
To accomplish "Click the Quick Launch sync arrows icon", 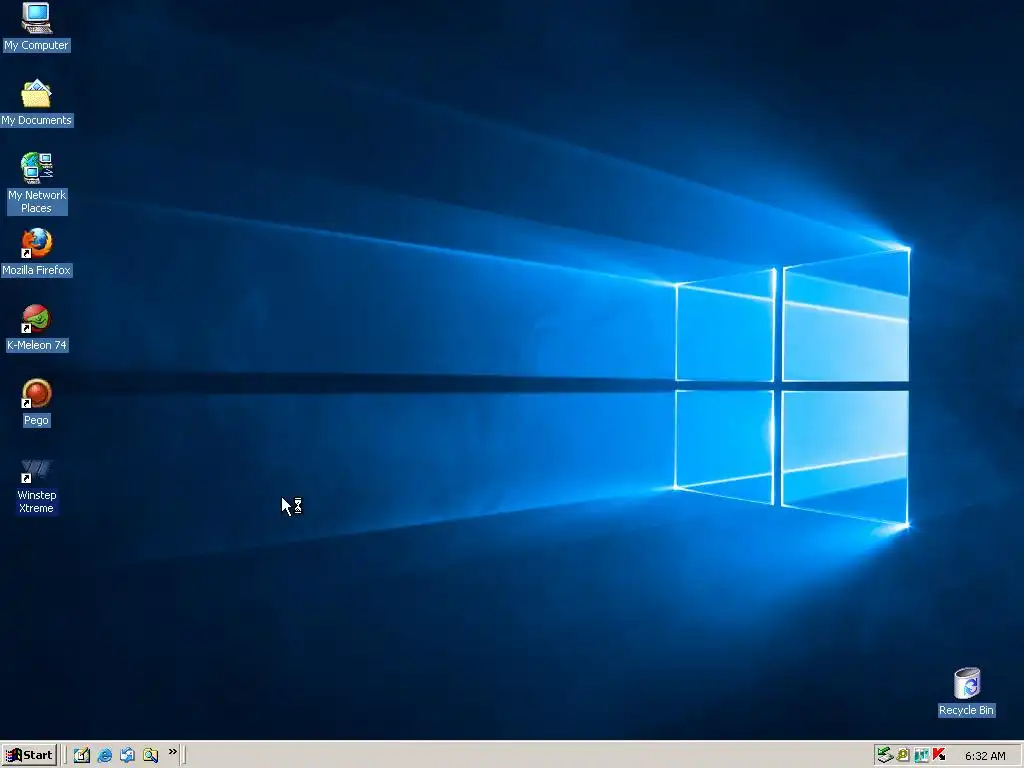I will point(127,755).
